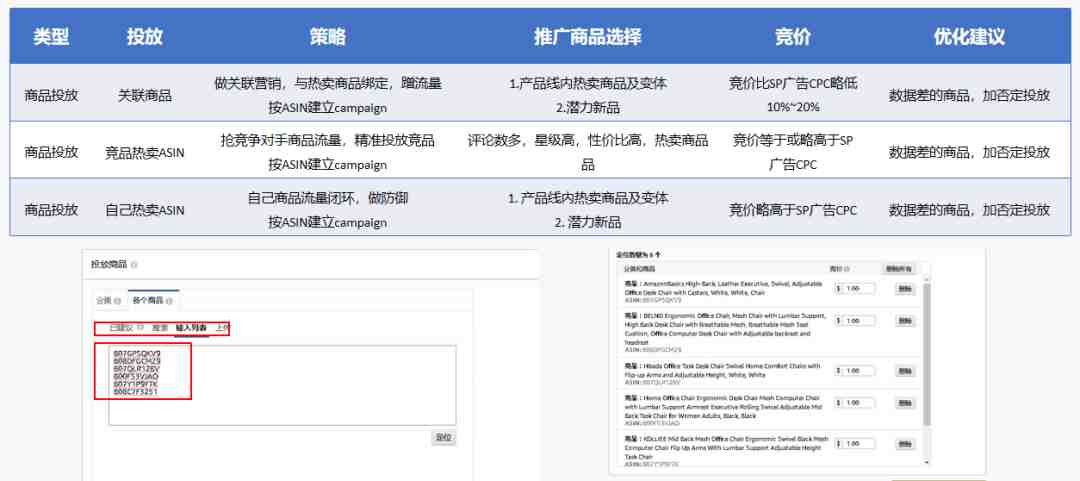Delete KOLLIEE Mid Back Mesh chair row
This screenshot has height=481, width=1080.
tap(905, 444)
